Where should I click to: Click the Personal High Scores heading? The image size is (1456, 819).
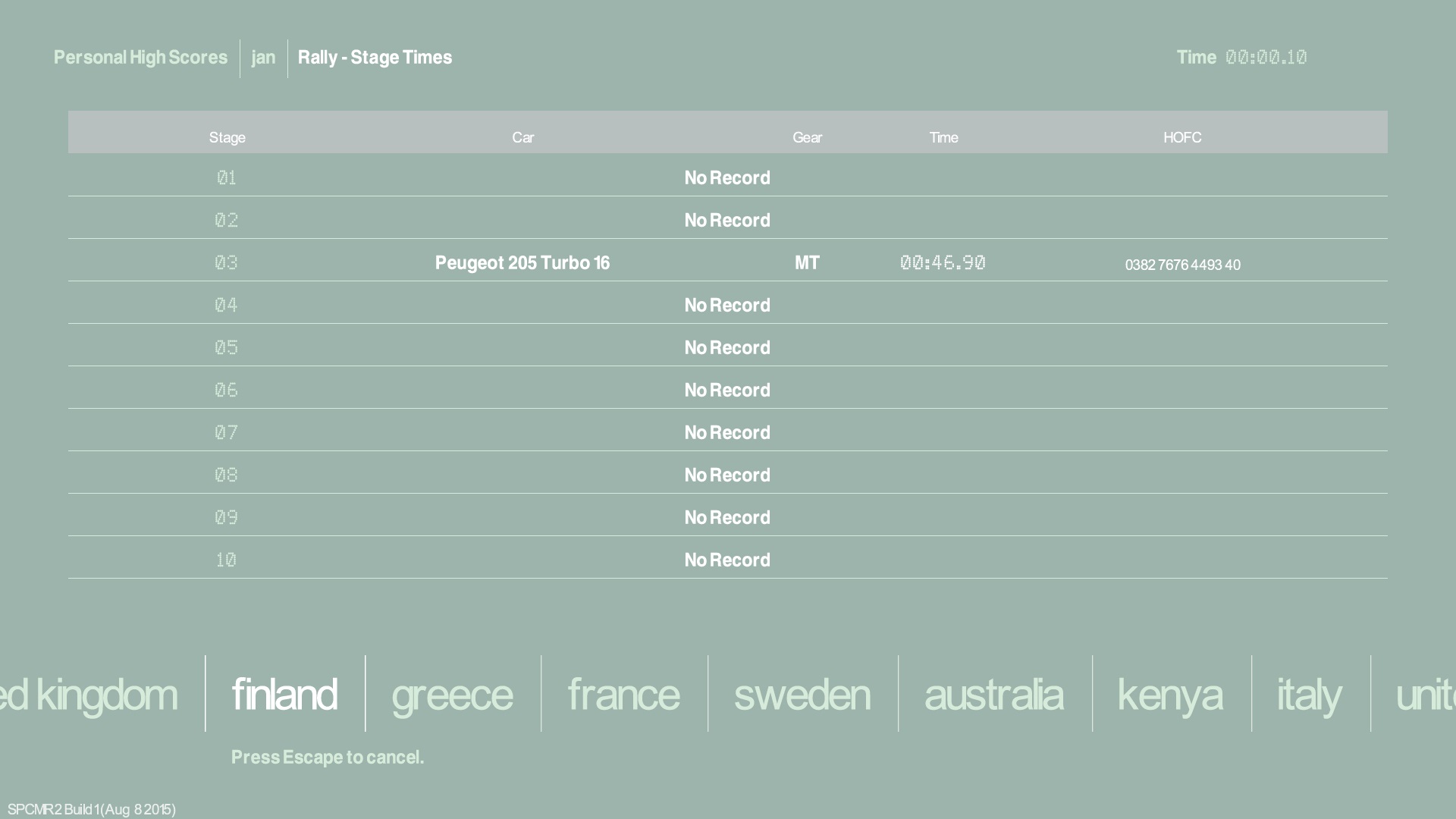[x=140, y=58]
